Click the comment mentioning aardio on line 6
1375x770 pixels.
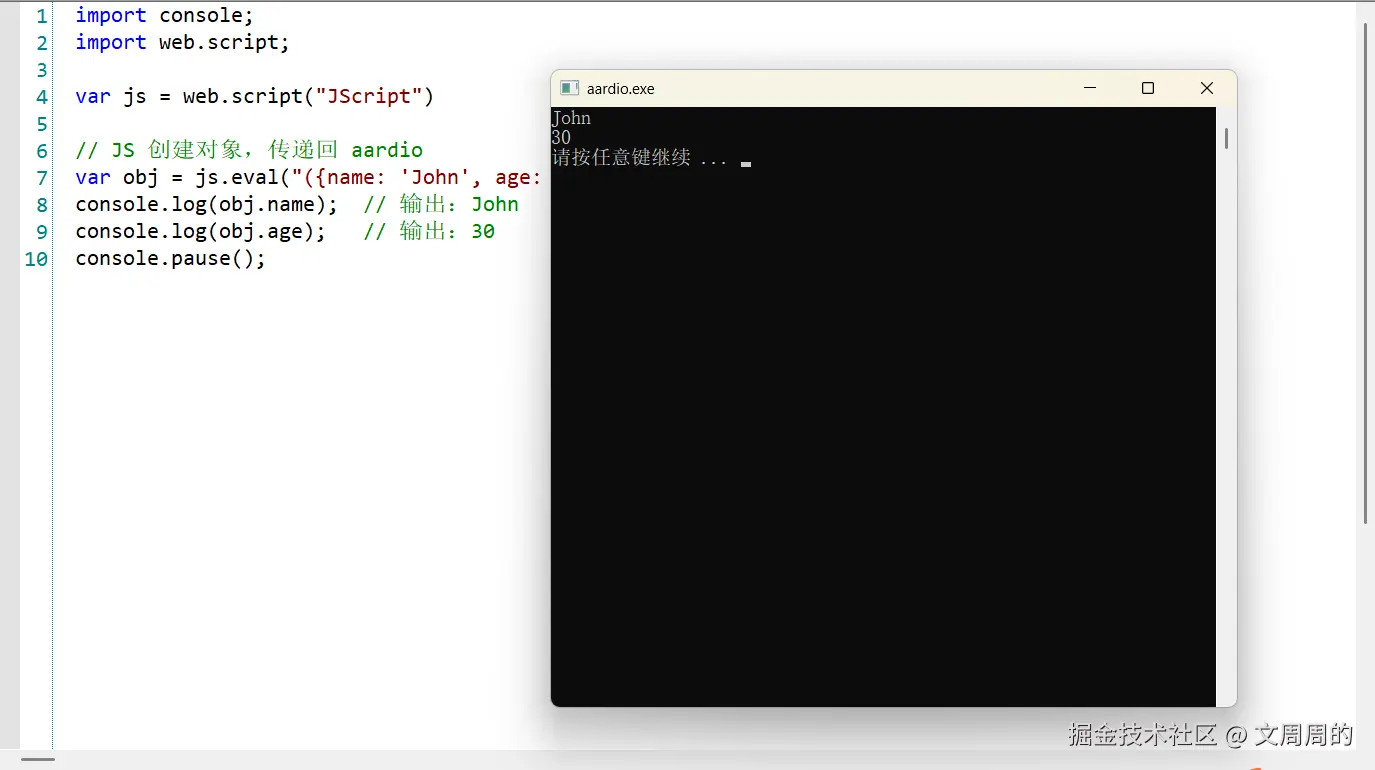coord(249,151)
